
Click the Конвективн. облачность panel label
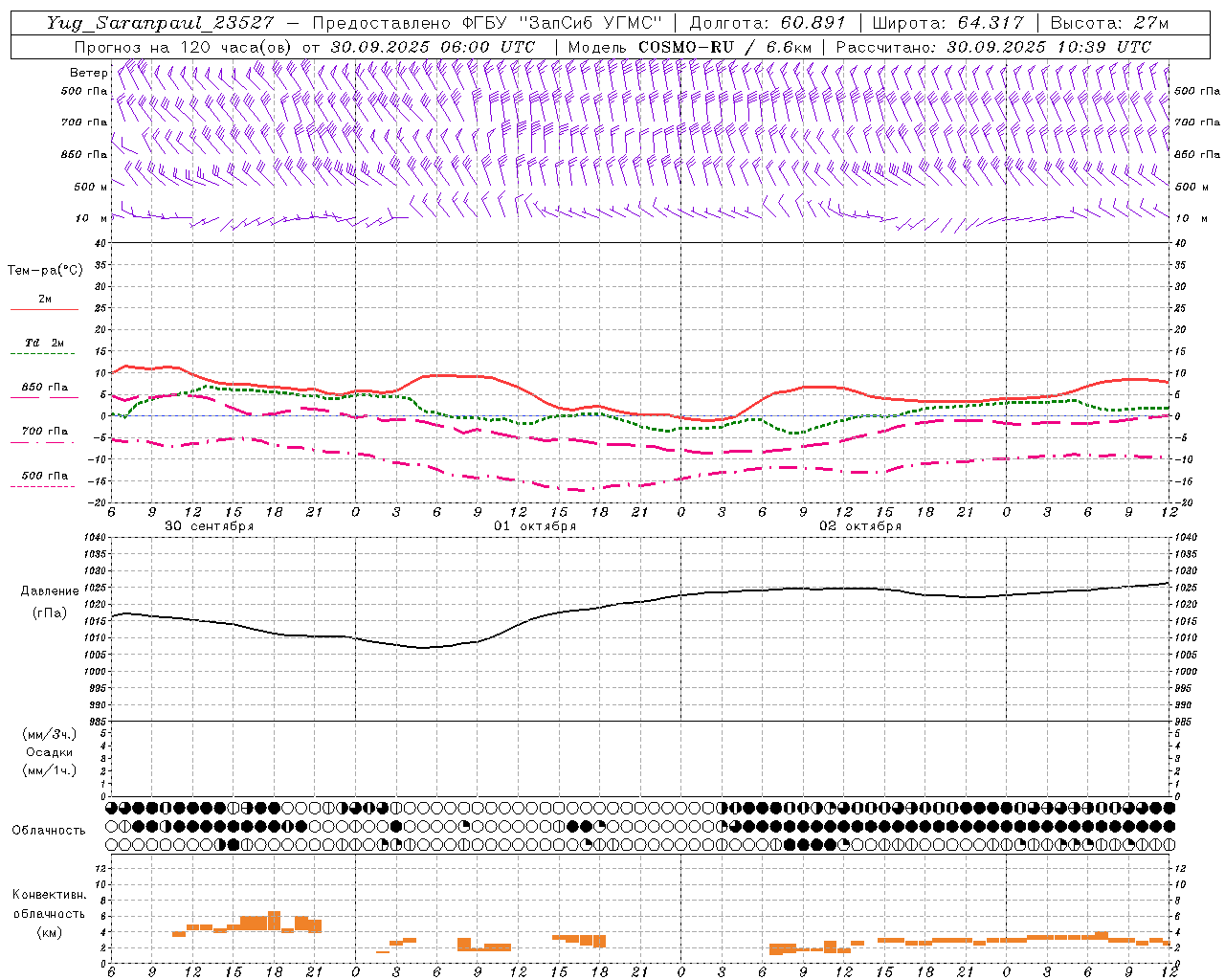pos(49,904)
